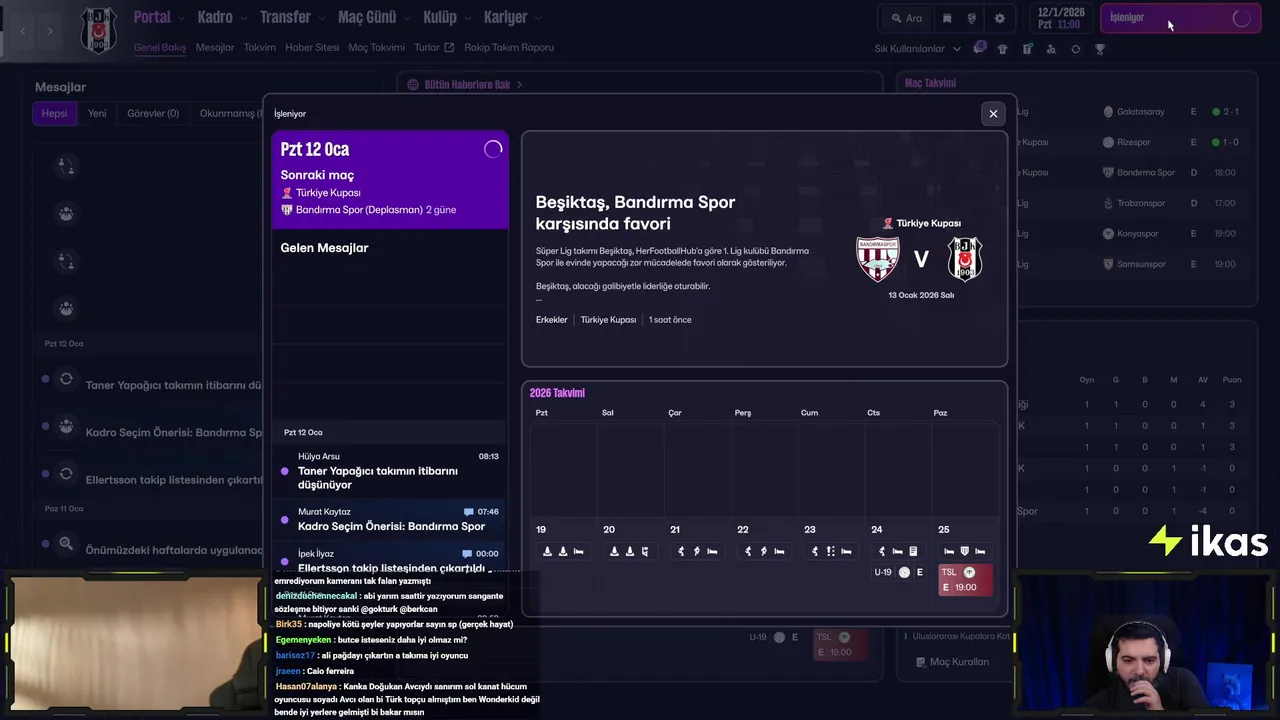Click the İşleniyor continue button
1280x720 pixels.
pyautogui.click(x=1180, y=18)
